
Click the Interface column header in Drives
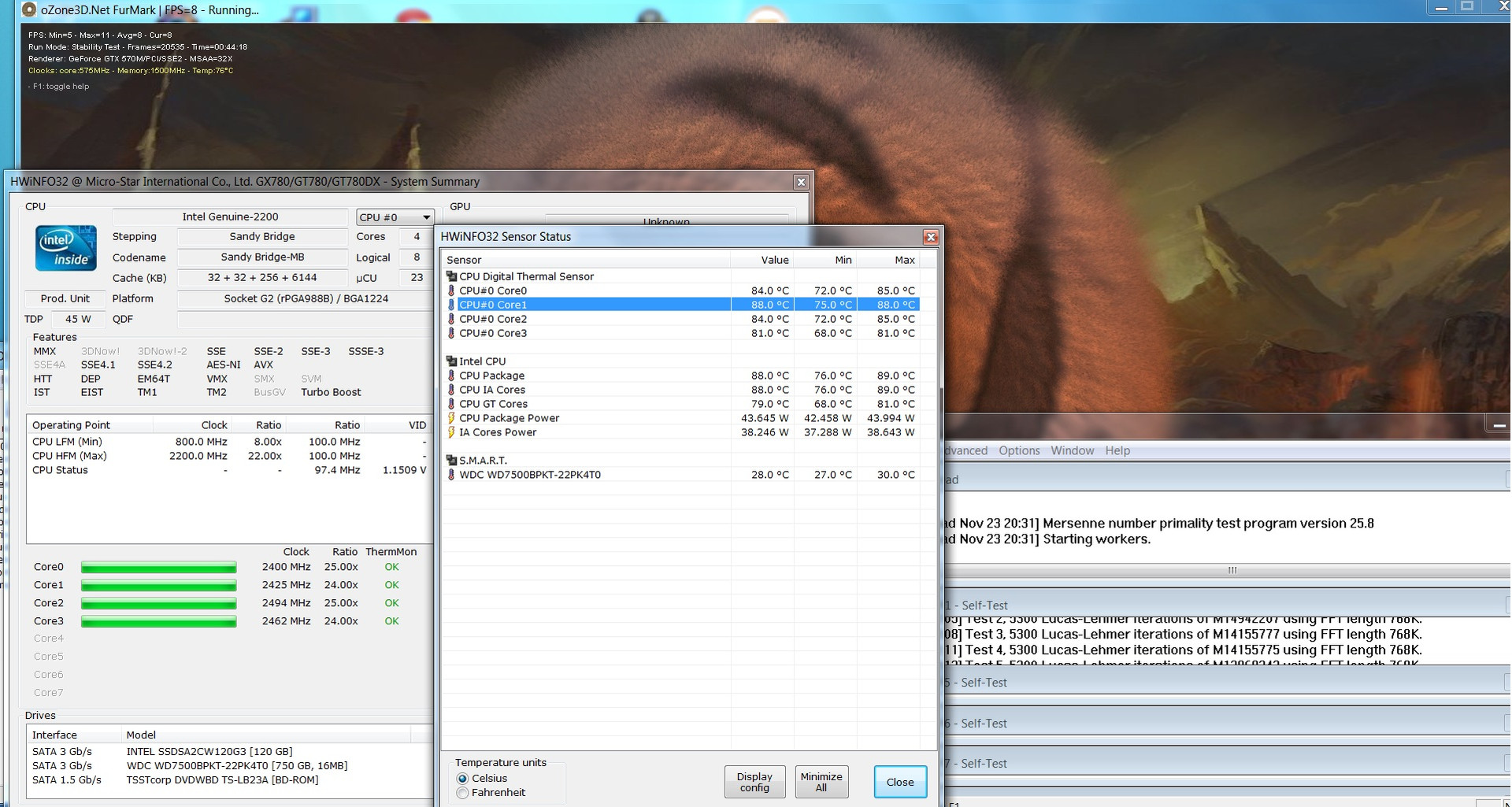75,735
